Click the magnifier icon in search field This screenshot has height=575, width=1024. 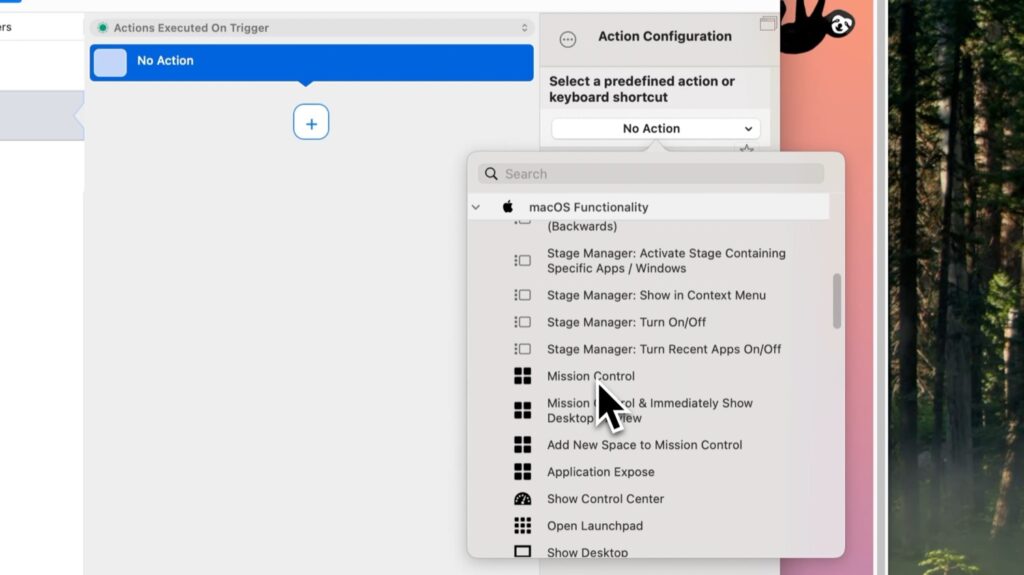(x=491, y=174)
